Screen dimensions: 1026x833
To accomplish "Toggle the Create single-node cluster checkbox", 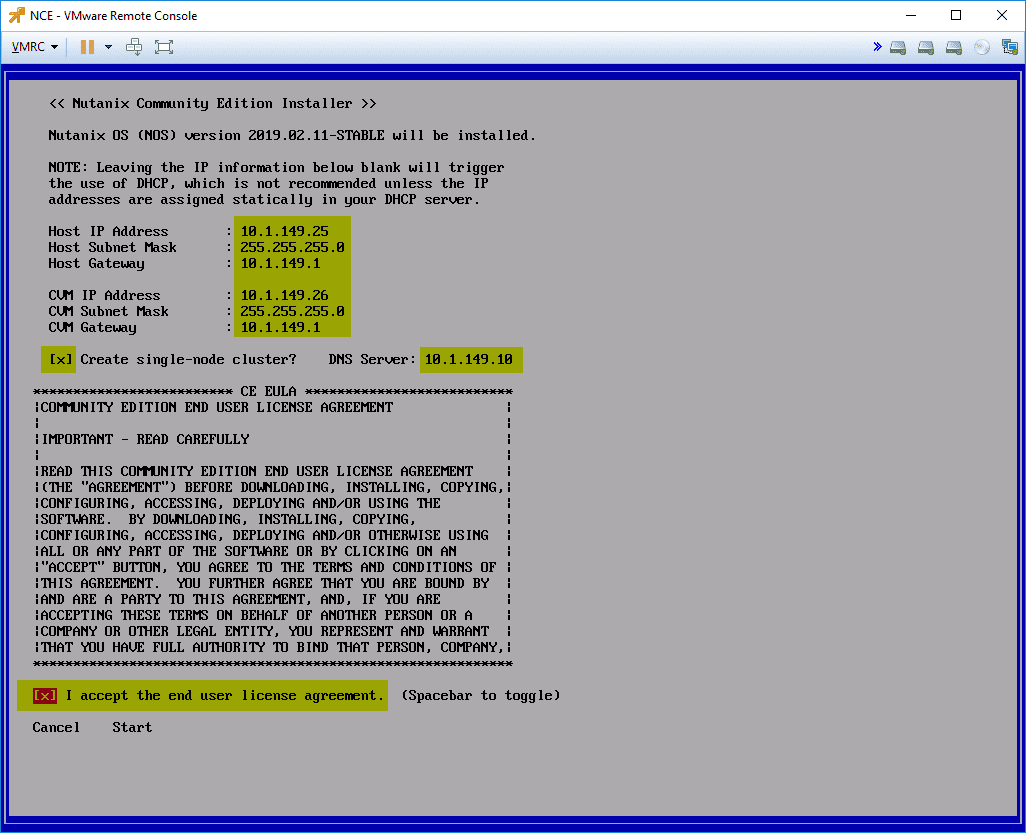I will (x=59, y=359).
